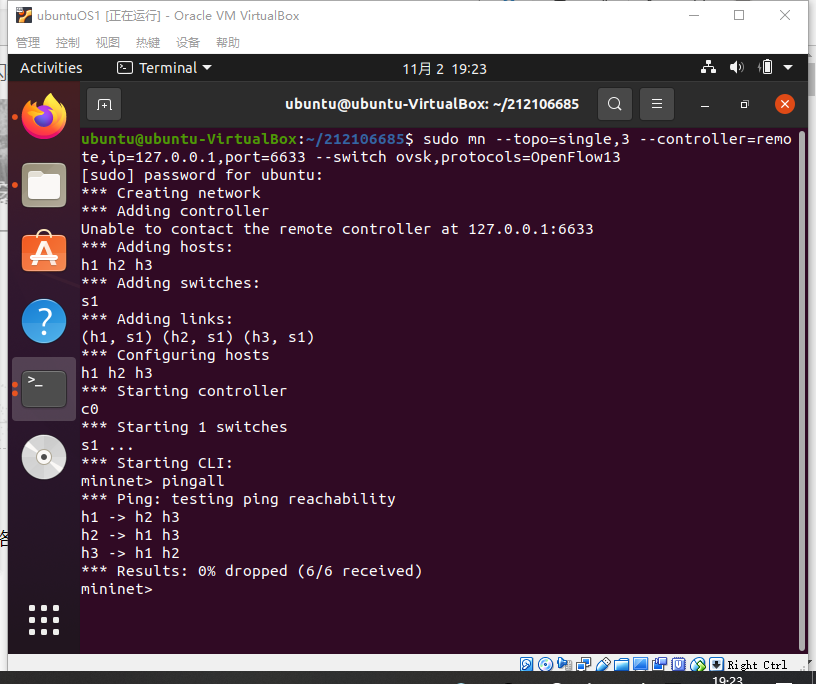This screenshot has height=684, width=816.
Task: Click the 'Unable to contact the remote controller' line
Action: 337,229
